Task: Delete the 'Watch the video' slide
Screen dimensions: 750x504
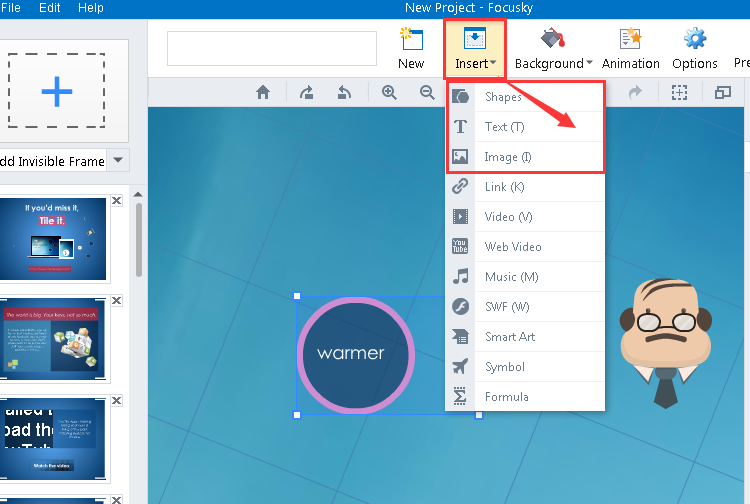Action: point(116,400)
